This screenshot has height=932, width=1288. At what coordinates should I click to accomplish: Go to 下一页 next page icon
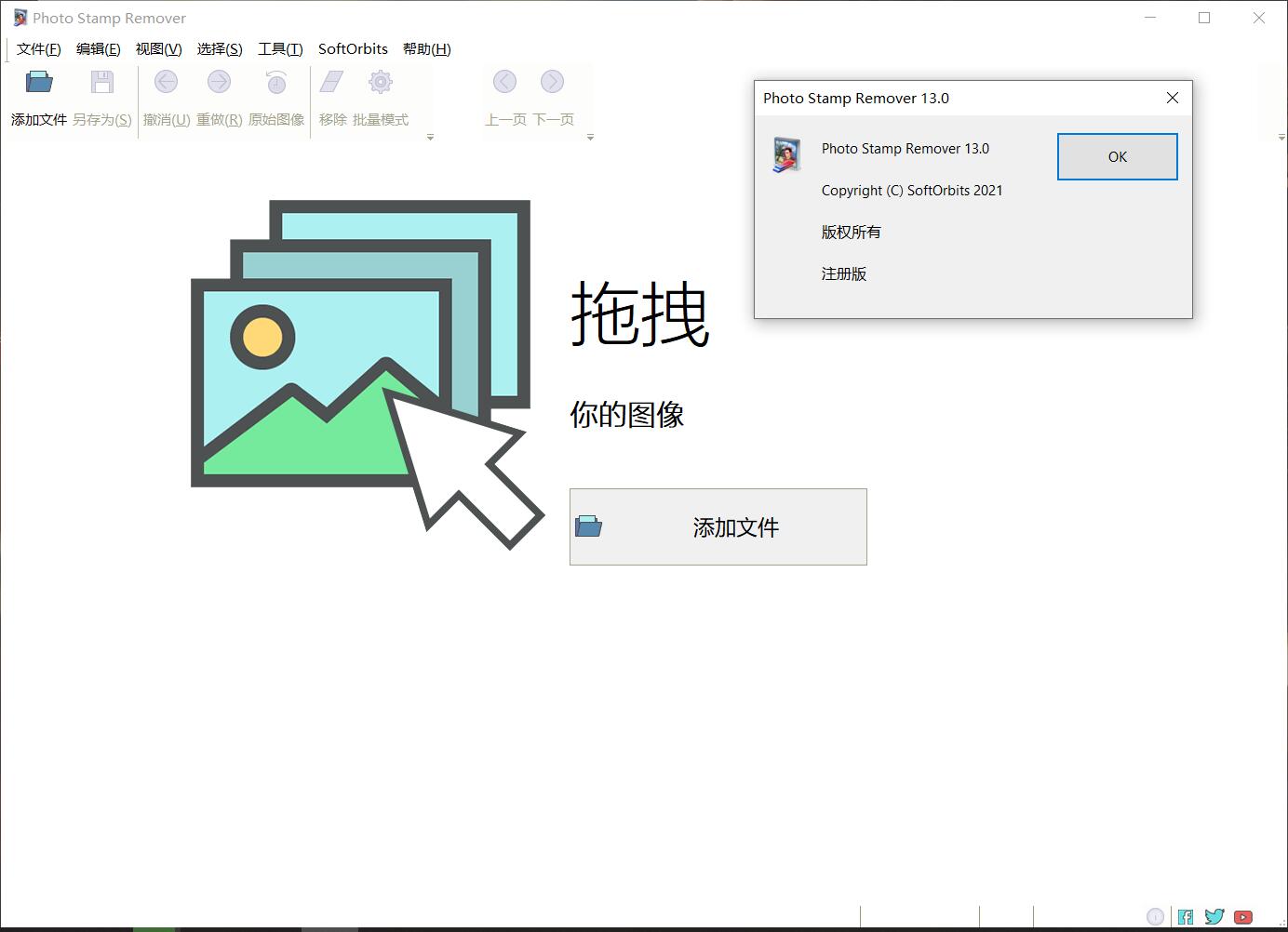[x=552, y=82]
